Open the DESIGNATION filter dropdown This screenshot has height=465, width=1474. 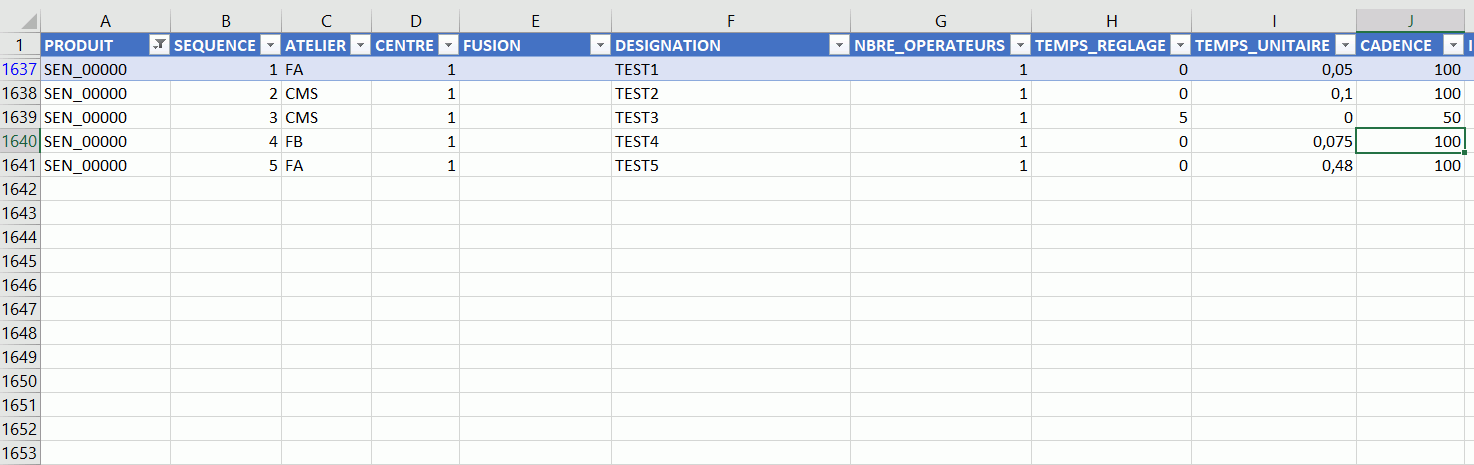pyautogui.click(x=839, y=45)
